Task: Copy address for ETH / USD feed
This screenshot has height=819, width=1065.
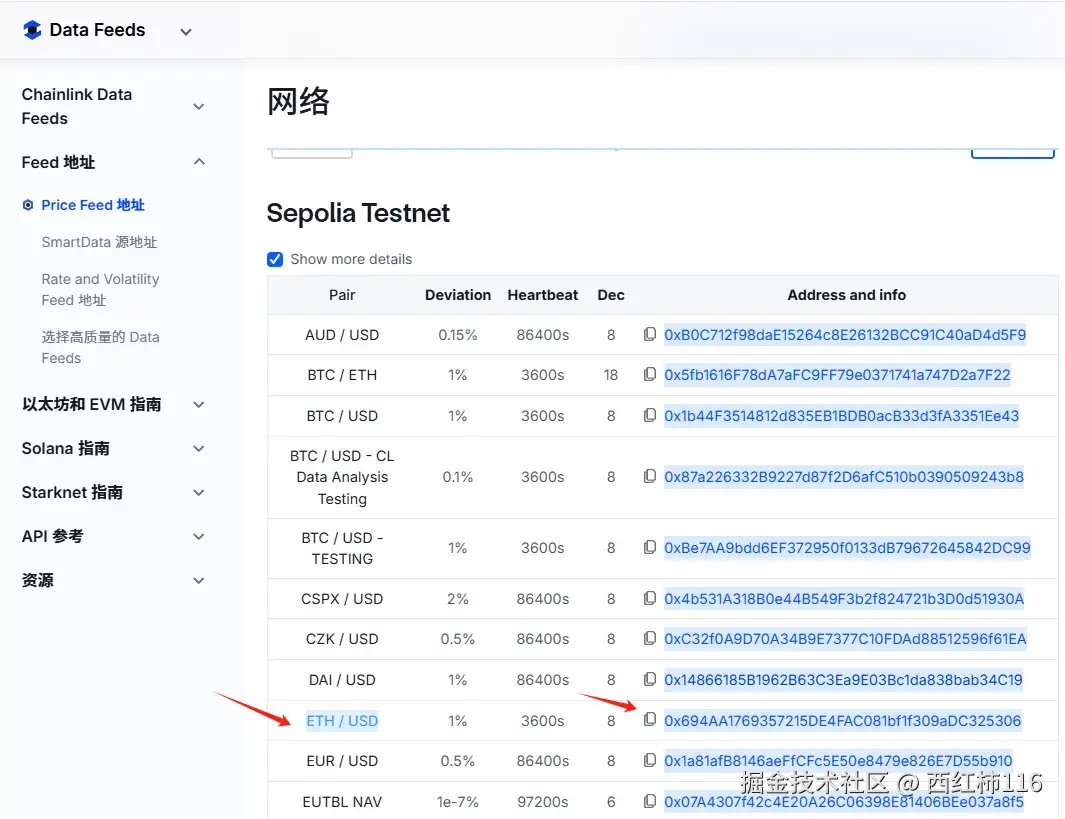Action: point(649,720)
